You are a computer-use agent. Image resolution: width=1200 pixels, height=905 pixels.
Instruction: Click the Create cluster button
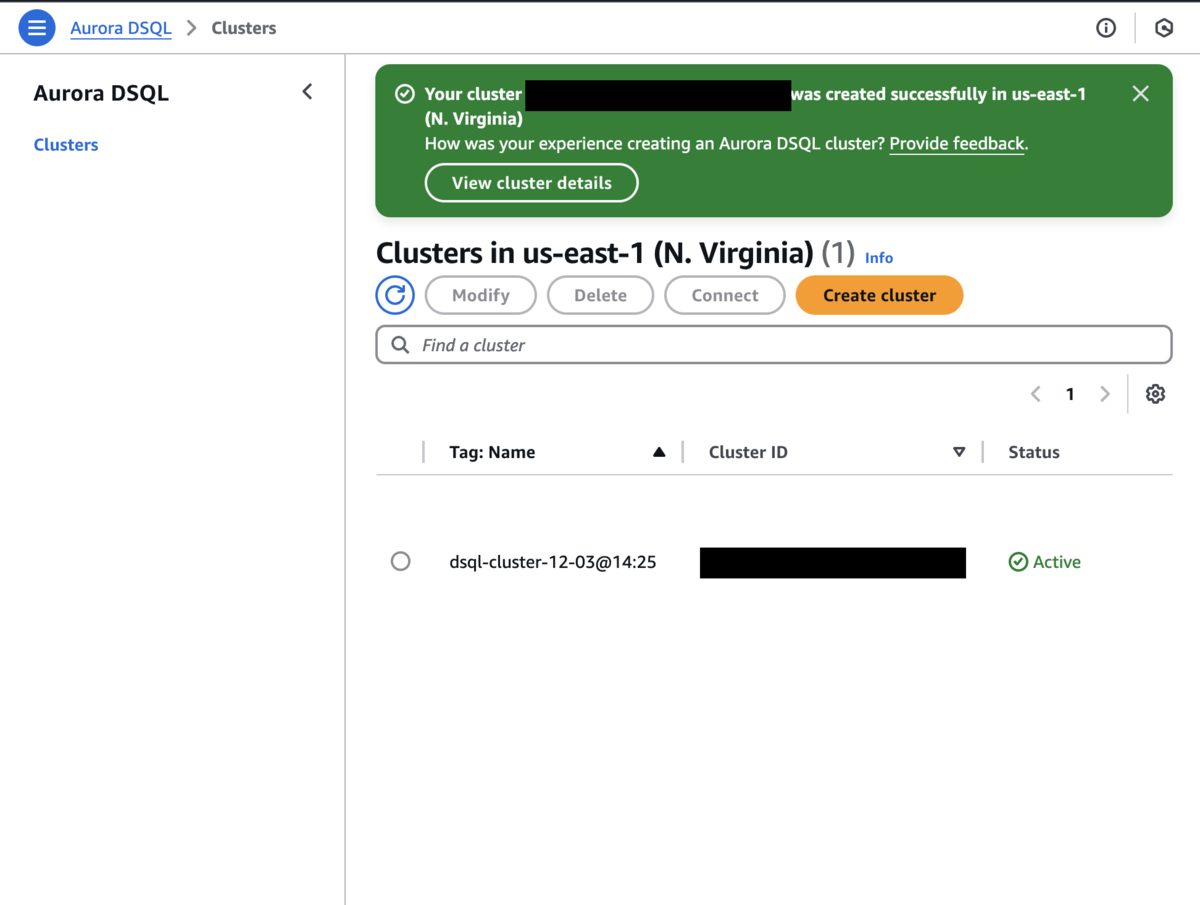(x=879, y=295)
